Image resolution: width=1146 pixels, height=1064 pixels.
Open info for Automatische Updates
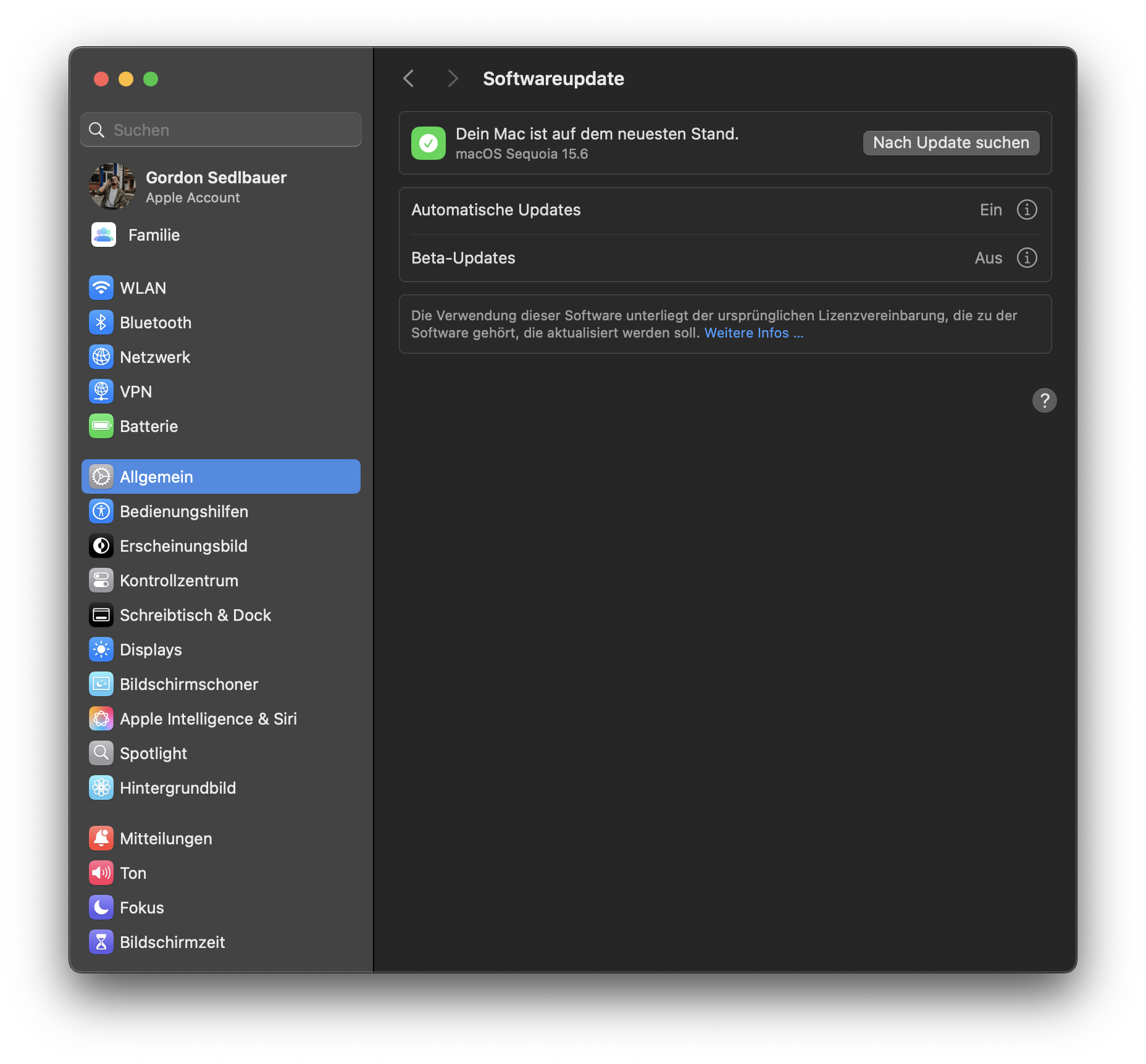coord(1026,210)
